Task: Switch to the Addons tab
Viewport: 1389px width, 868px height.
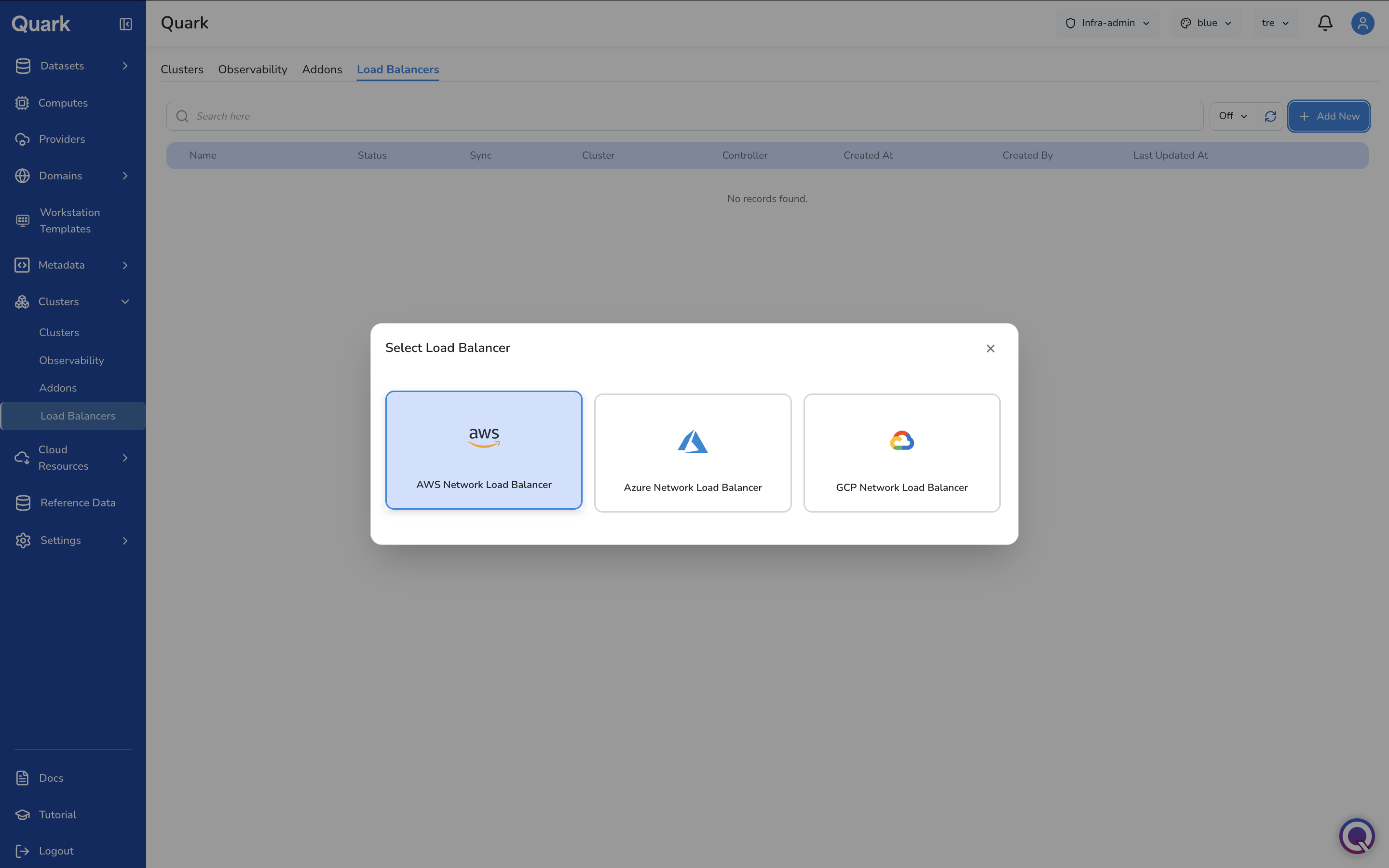Action: (x=322, y=69)
